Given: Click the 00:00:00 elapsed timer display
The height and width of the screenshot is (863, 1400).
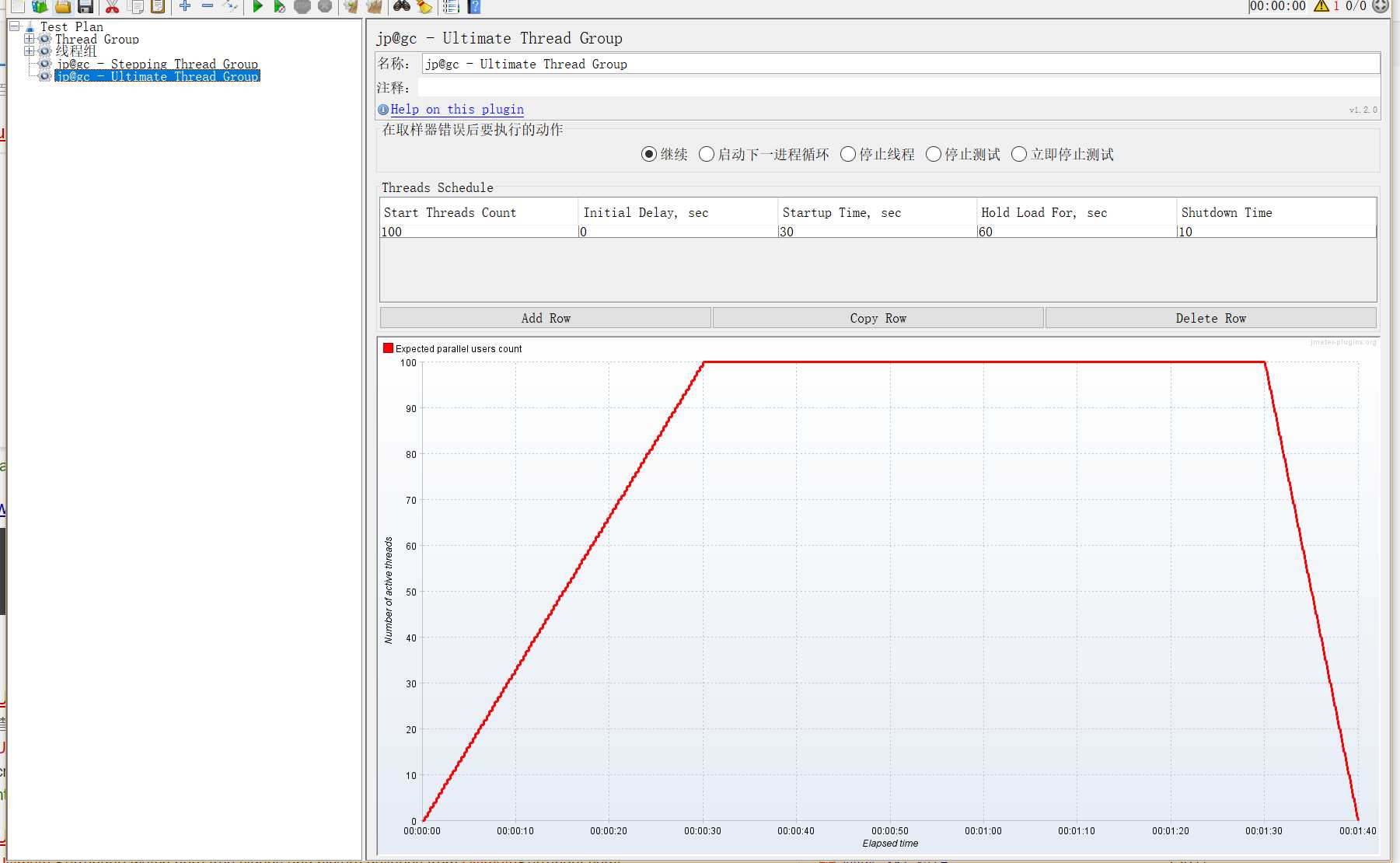Looking at the screenshot, I should (1278, 6).
